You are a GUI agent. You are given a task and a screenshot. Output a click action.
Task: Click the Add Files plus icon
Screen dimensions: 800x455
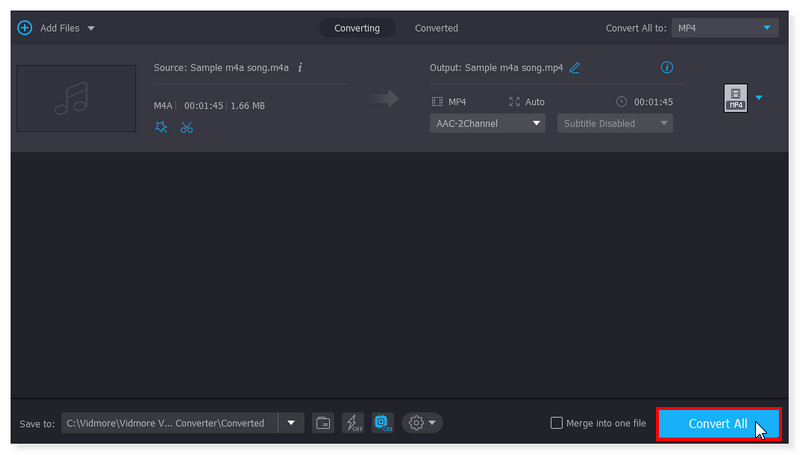coord(24,28)
